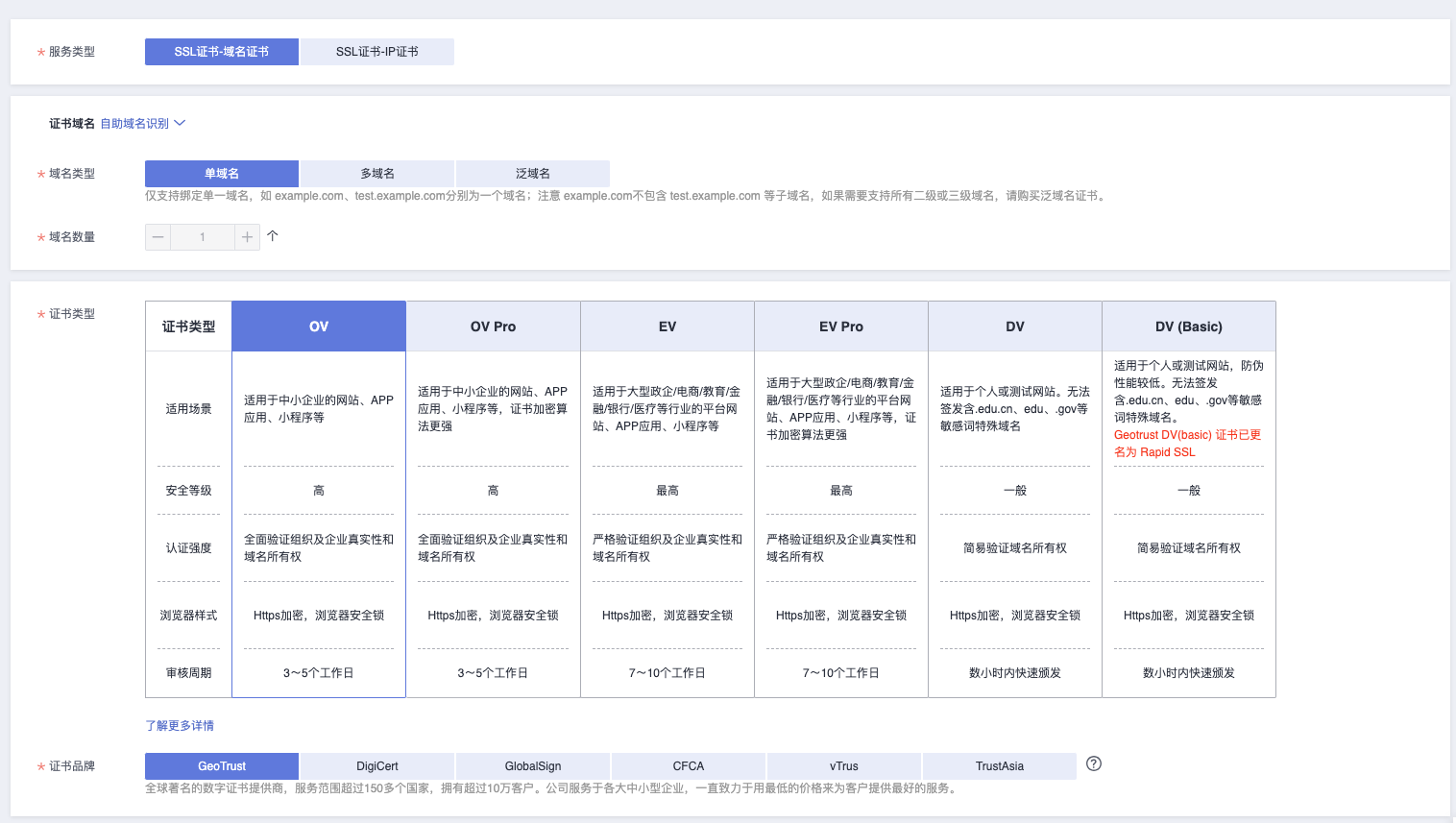Expand 自助域名识别 dropdown

[x=142, y=124]
